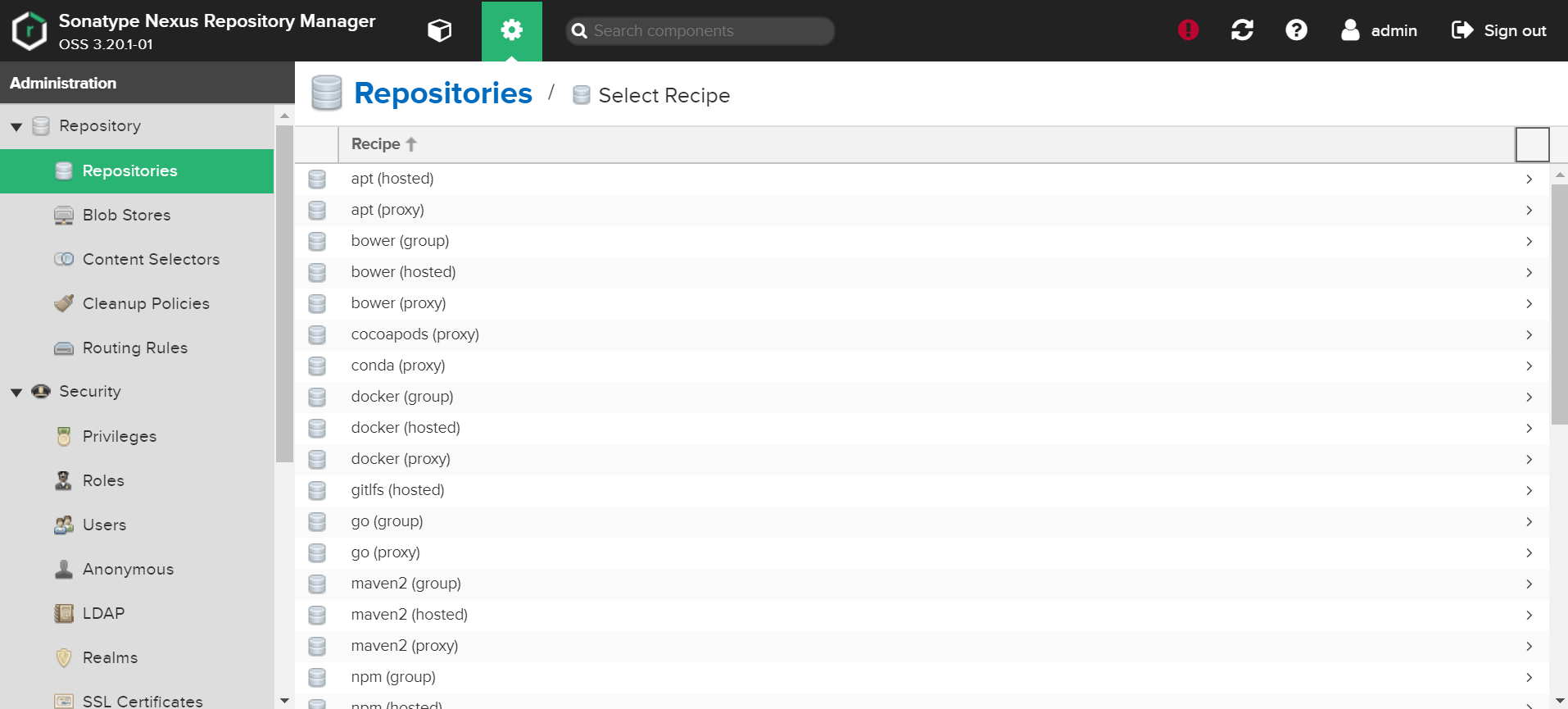This screenshot has height=709, width=1568.
Task: Open the Administration gear icon
Action: point(512,31)
